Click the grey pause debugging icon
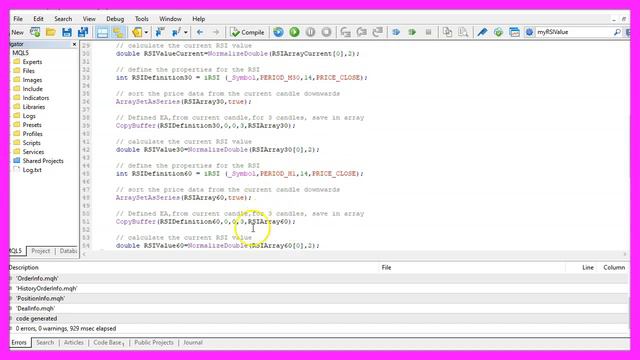This screenshot has width=640, height=360. 310,32
